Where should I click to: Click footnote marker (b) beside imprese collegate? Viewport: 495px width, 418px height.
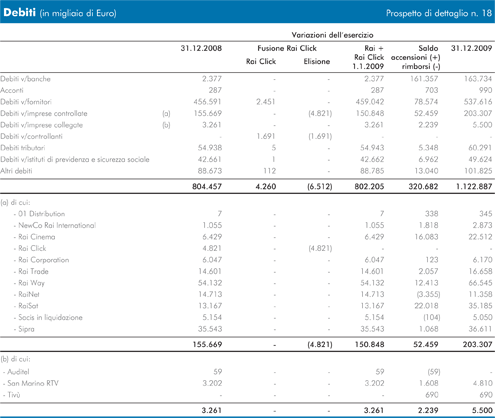(166, 125)
